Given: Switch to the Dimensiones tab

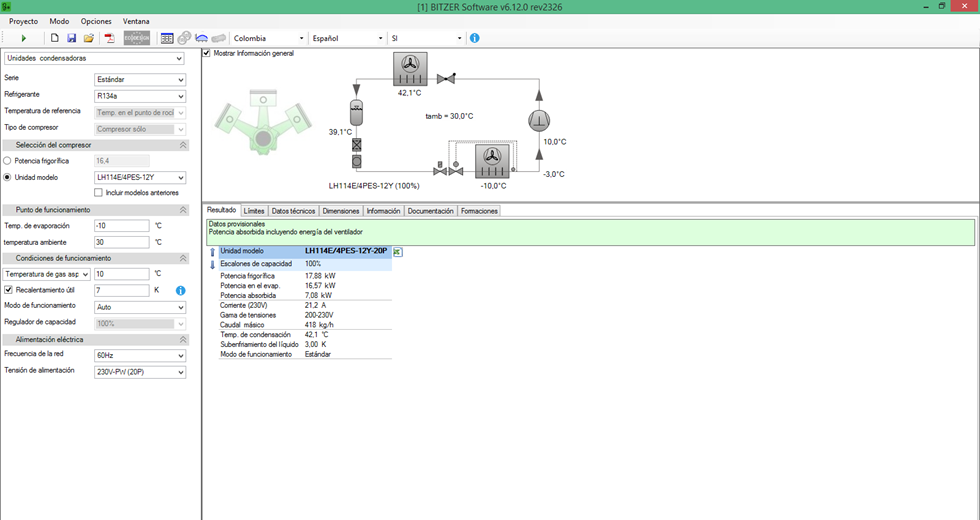Looking at the screenshot, I should pyautogui.click(x=341, y=211).
